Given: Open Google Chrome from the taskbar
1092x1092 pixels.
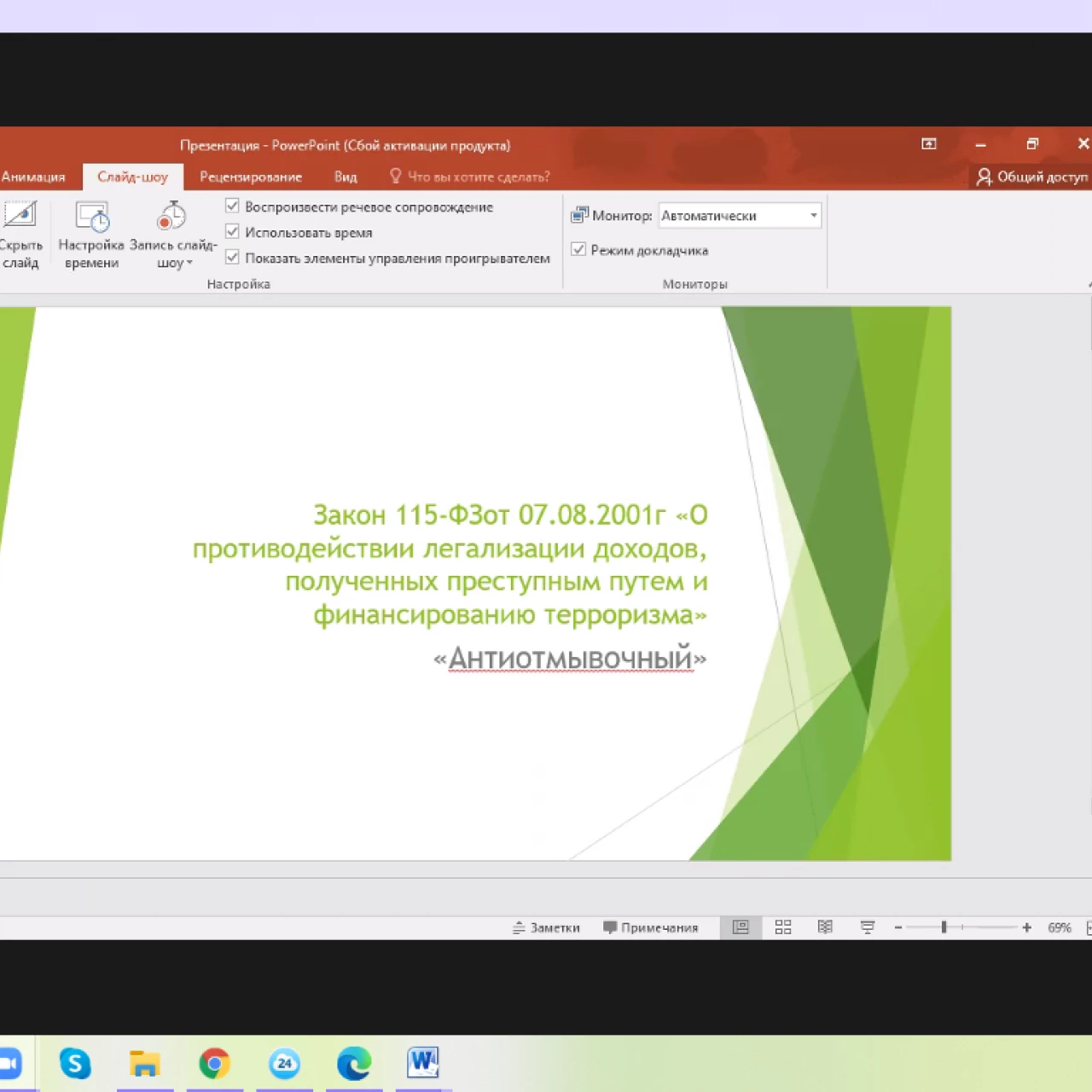Looking at the screenshot, I should (x=215, y=1064).
